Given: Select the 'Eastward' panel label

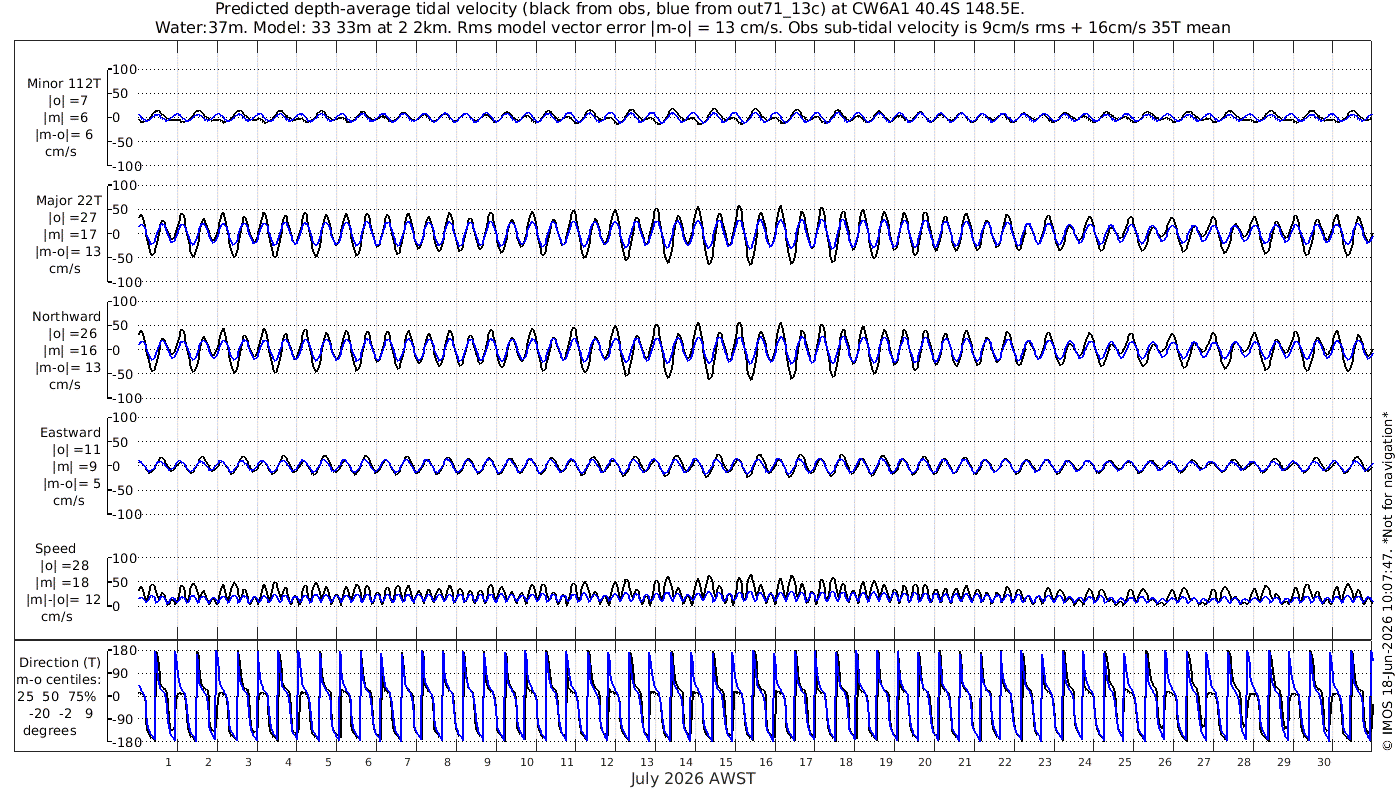Looking at the screenshot, I should (x=70, y=433).
